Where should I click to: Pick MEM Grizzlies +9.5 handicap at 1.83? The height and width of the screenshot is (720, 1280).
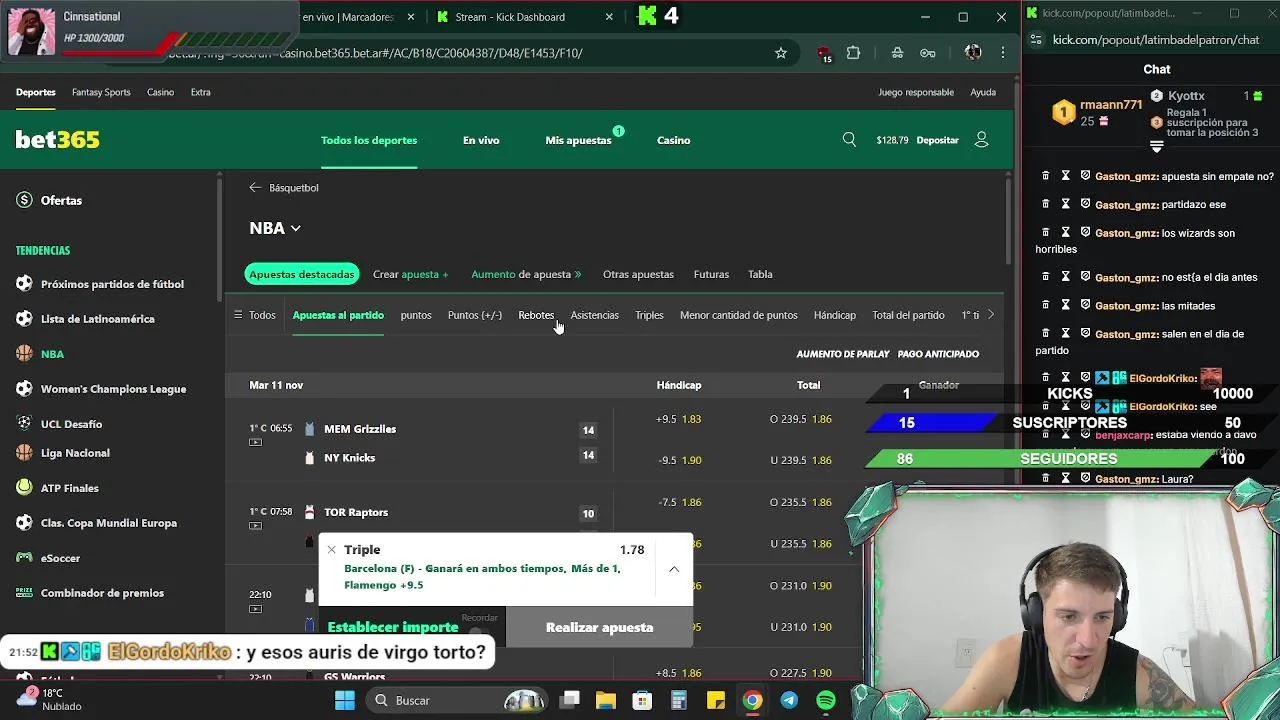click(679, 419)
